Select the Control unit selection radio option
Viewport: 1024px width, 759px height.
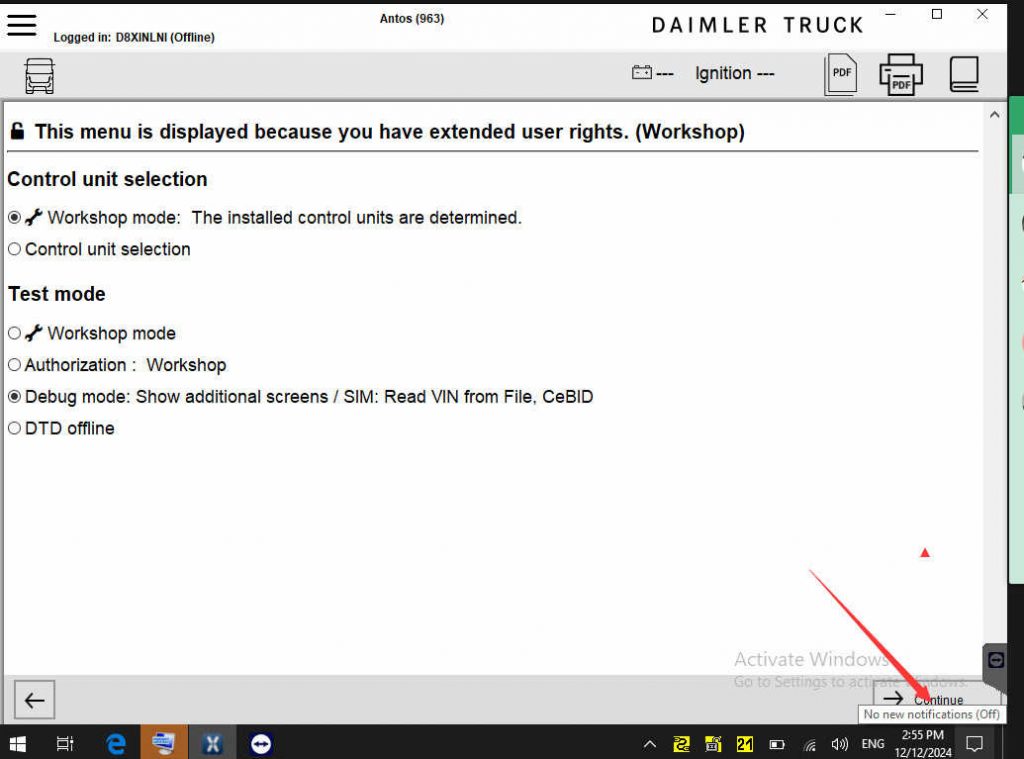14,249
